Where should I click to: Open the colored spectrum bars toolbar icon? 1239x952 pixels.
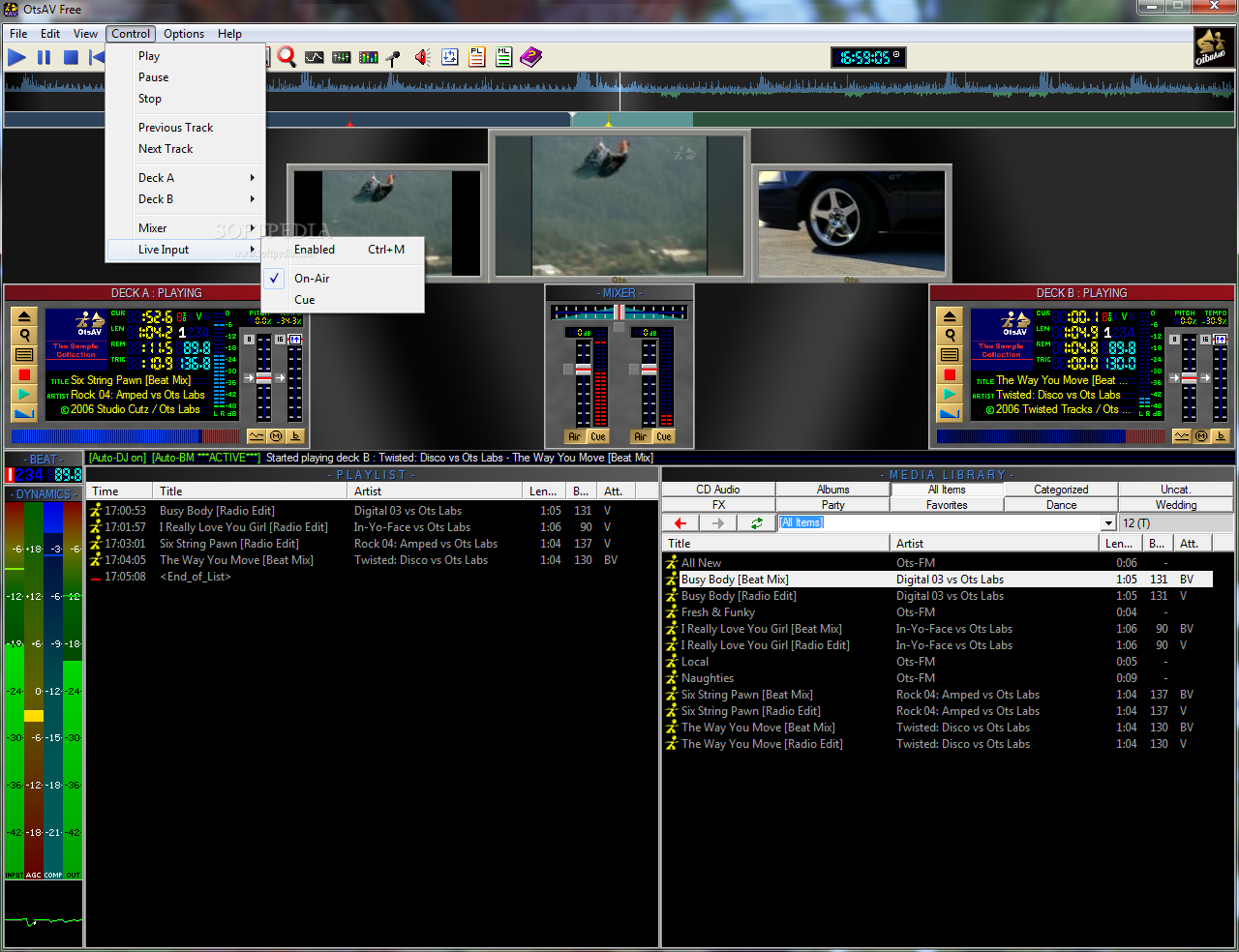coord(369,57)
